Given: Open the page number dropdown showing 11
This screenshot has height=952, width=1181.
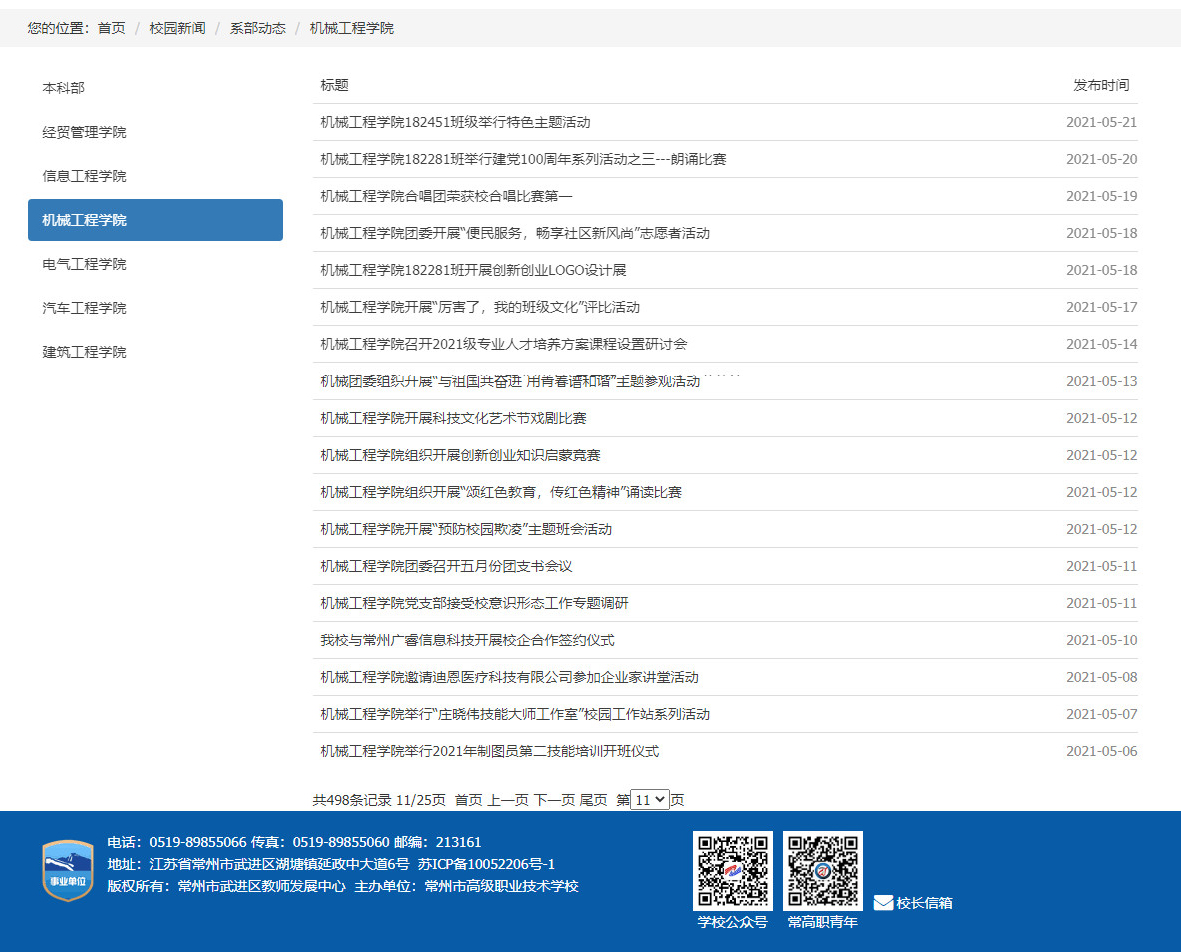Looking at the screenshot, I should click(649, 800).
